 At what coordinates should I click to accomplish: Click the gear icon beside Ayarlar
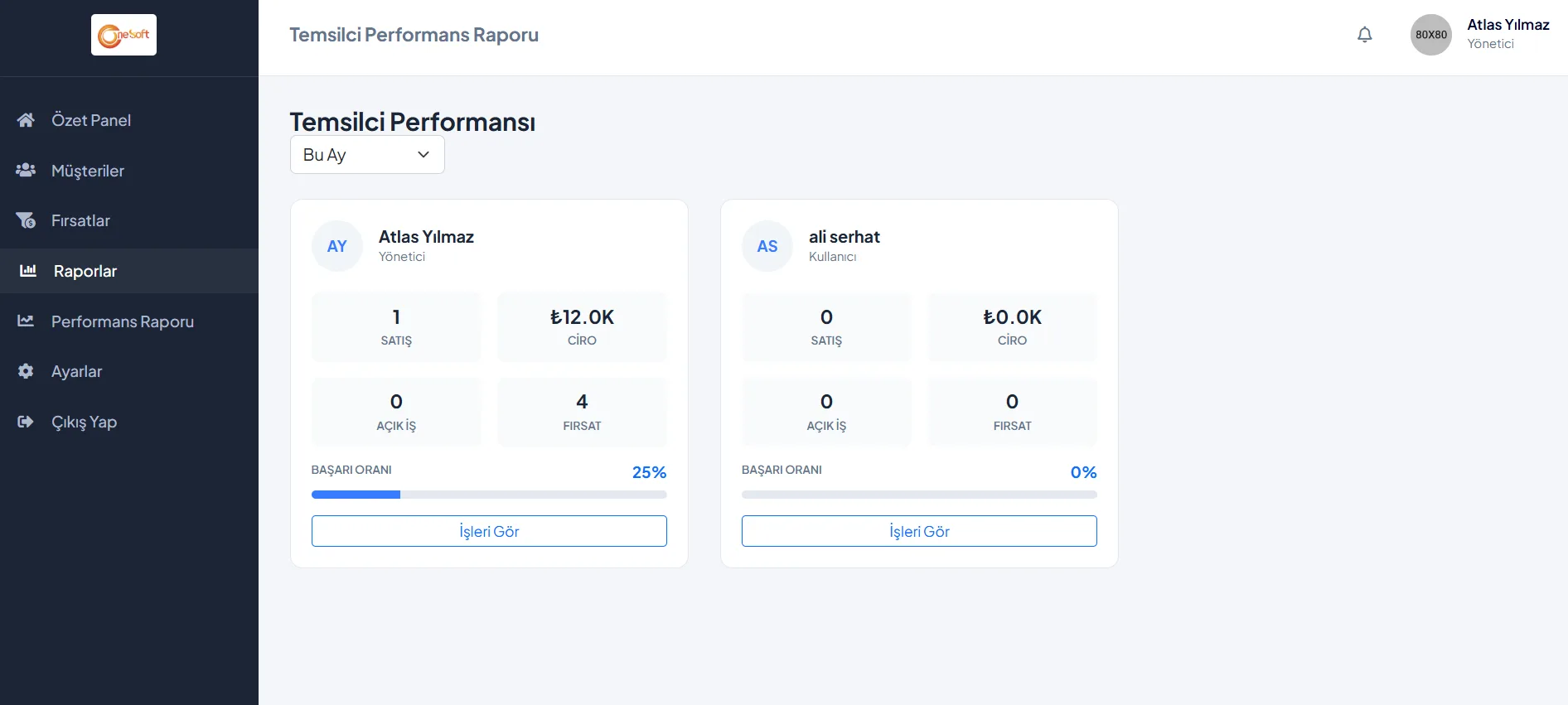coord(26,371)
